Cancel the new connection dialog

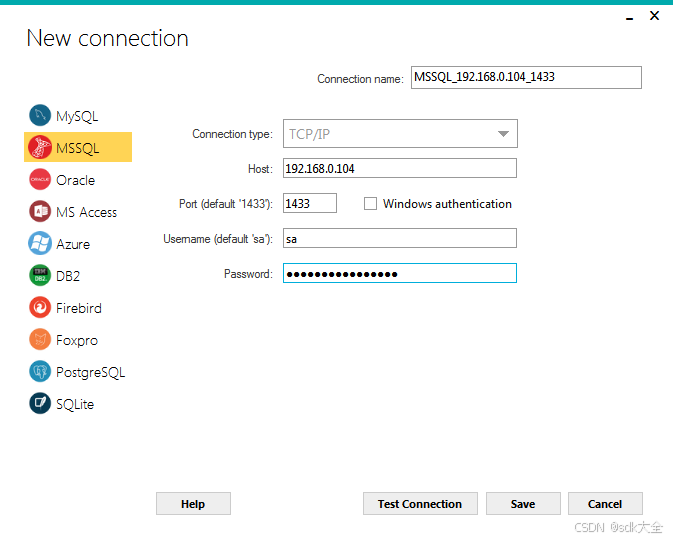(605, 504)
